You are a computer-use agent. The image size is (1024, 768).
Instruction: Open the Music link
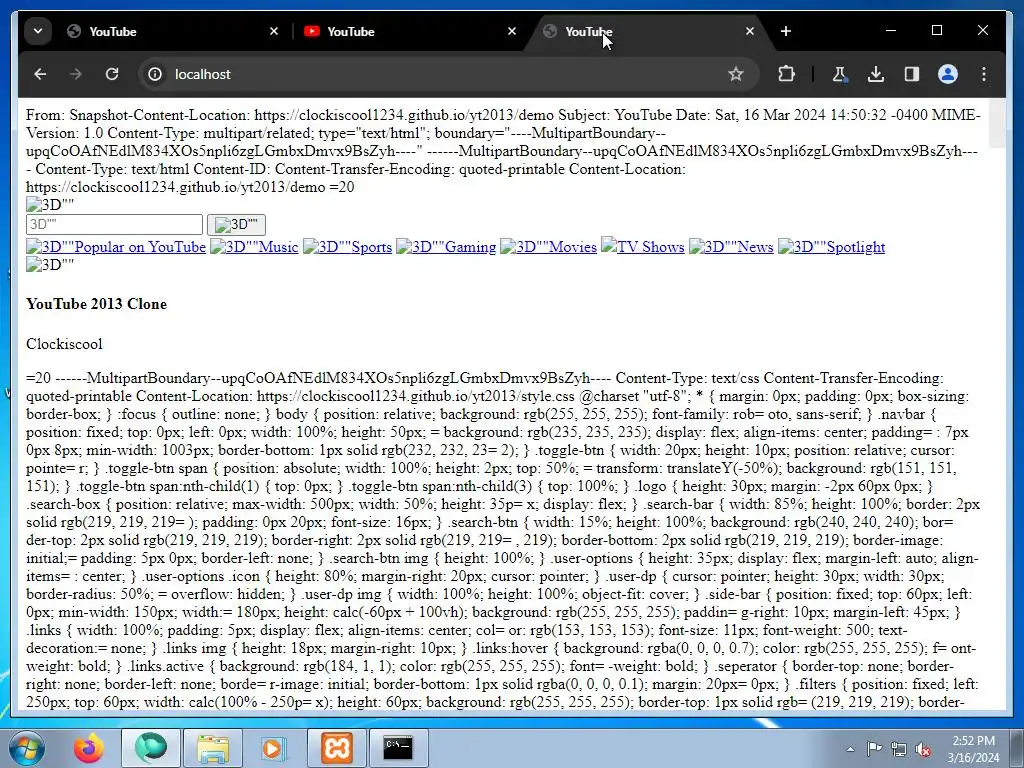point(254,247)
